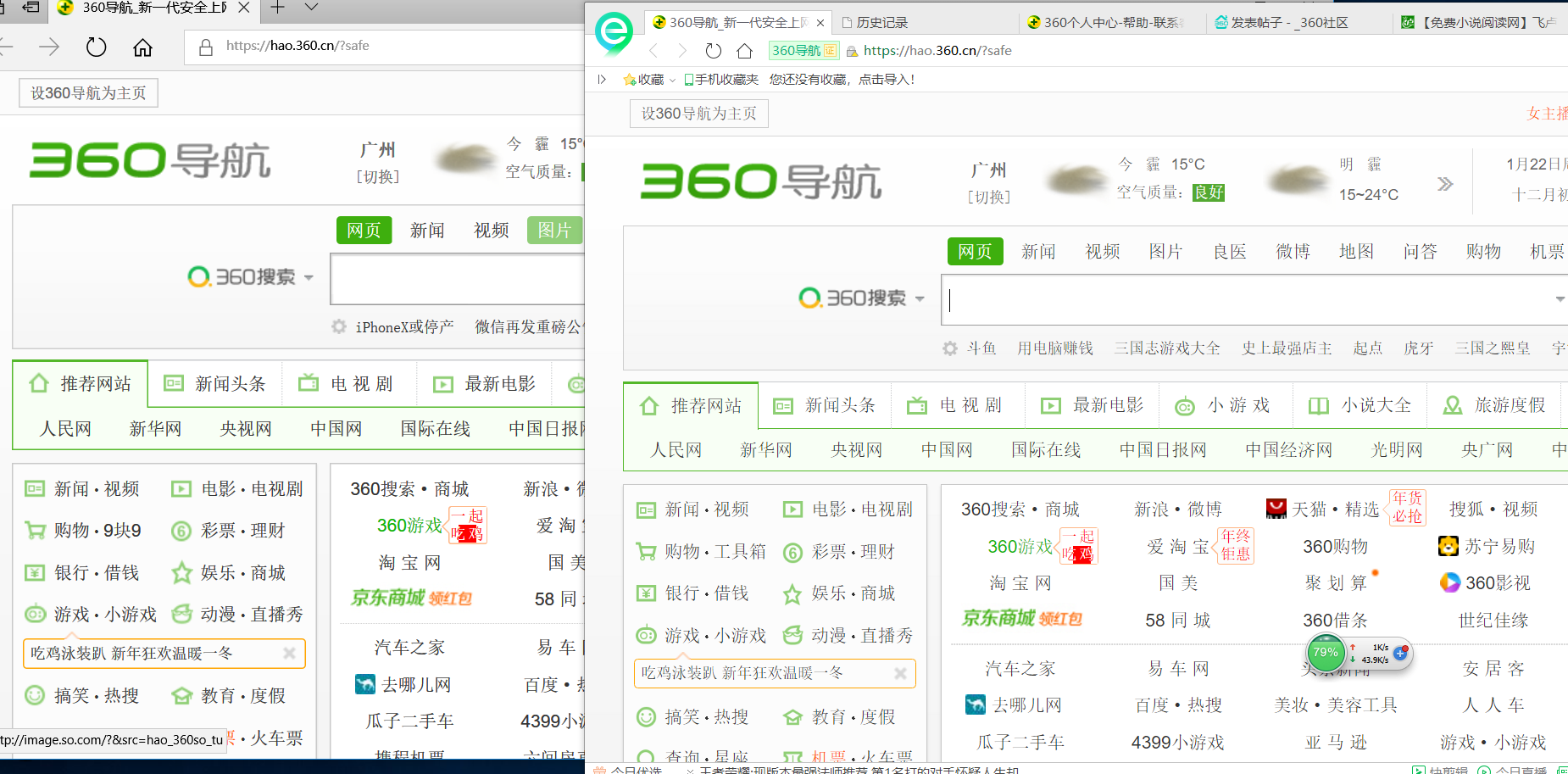This screenshot has width=1568, height=774.
Task: Select 良医 search tab
Action: tap(1229, 252)
